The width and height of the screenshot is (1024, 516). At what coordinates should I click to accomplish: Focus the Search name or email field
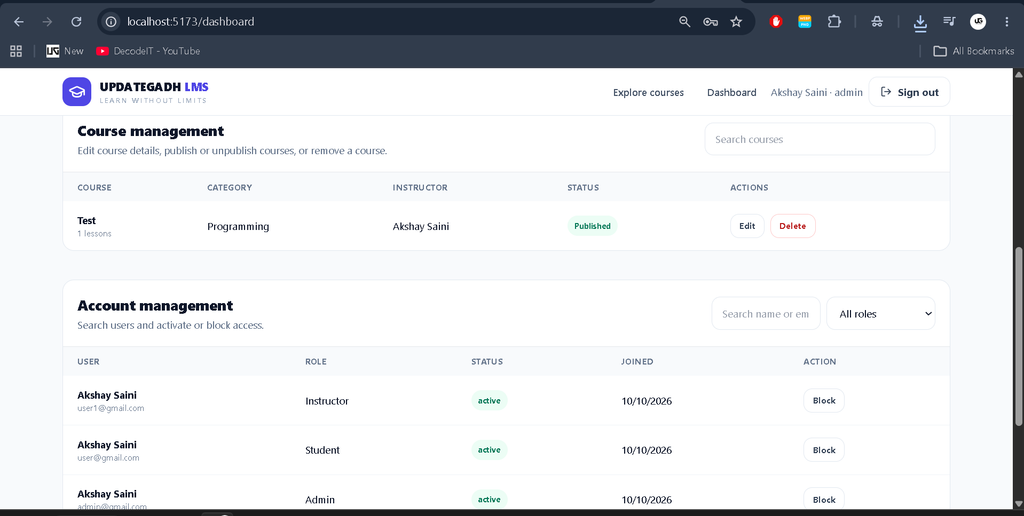pos(765,314)
